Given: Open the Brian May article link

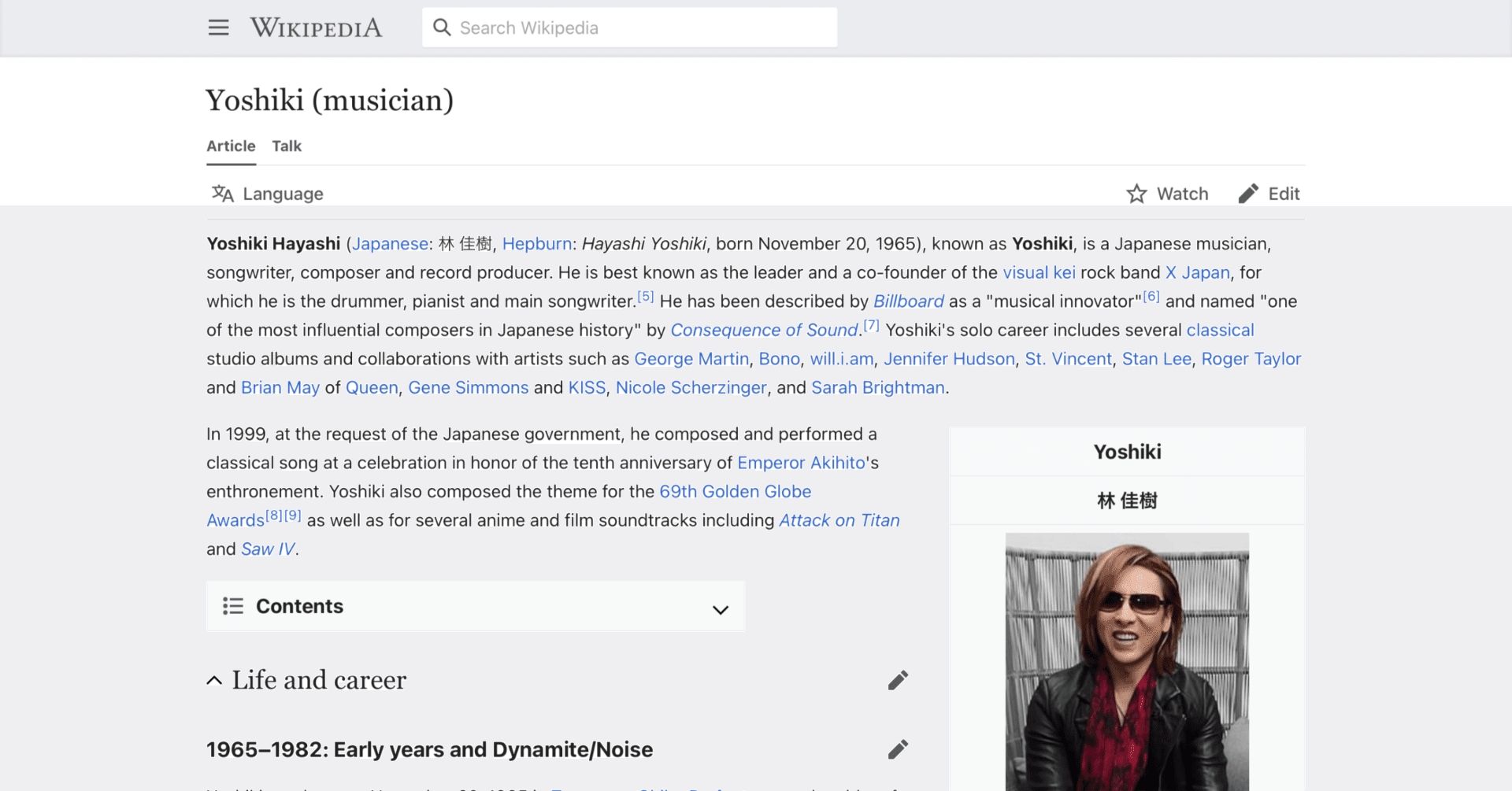Looking at the screenshot, I should point(280,387).
